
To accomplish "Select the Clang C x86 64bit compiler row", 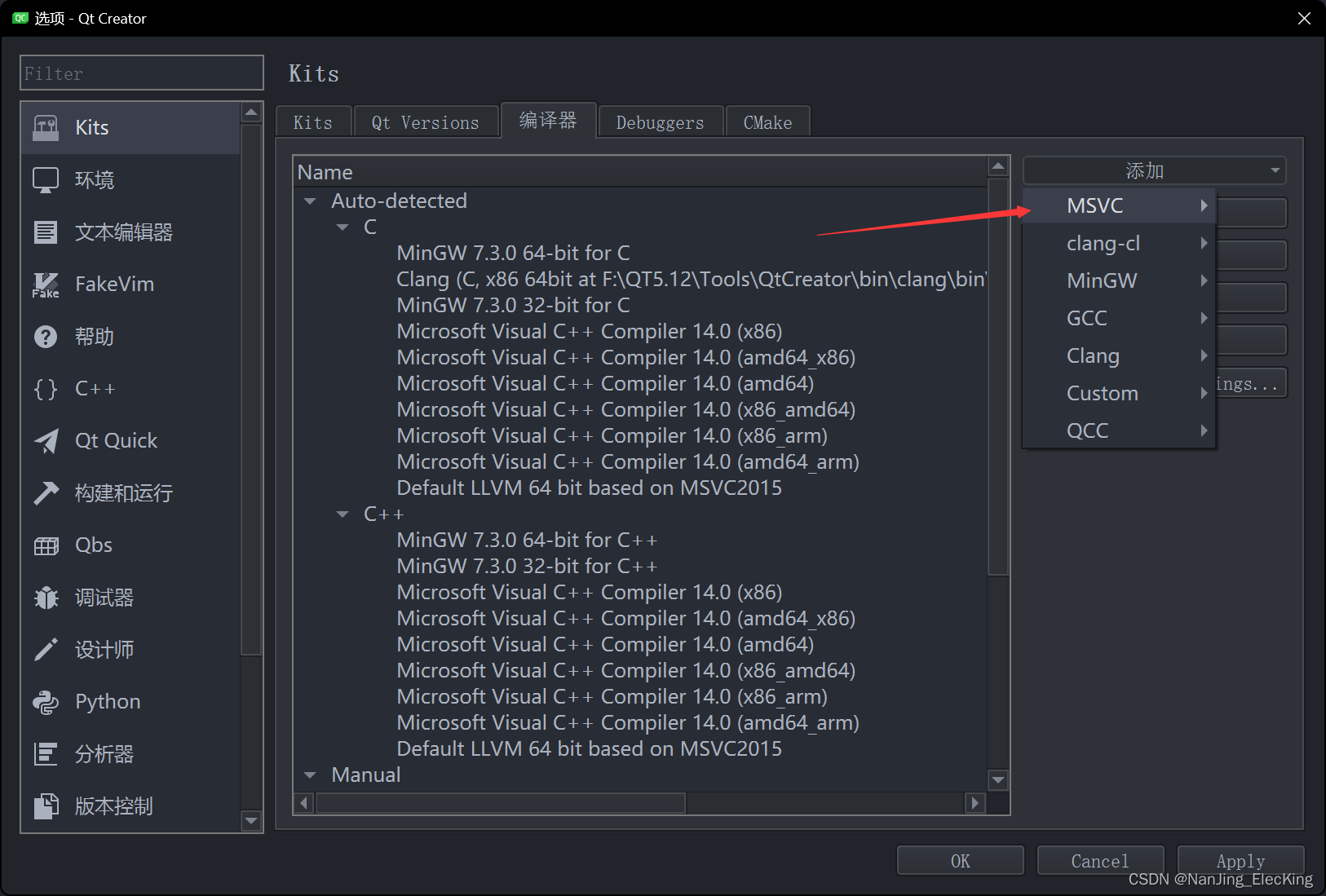I will point(692,280).
